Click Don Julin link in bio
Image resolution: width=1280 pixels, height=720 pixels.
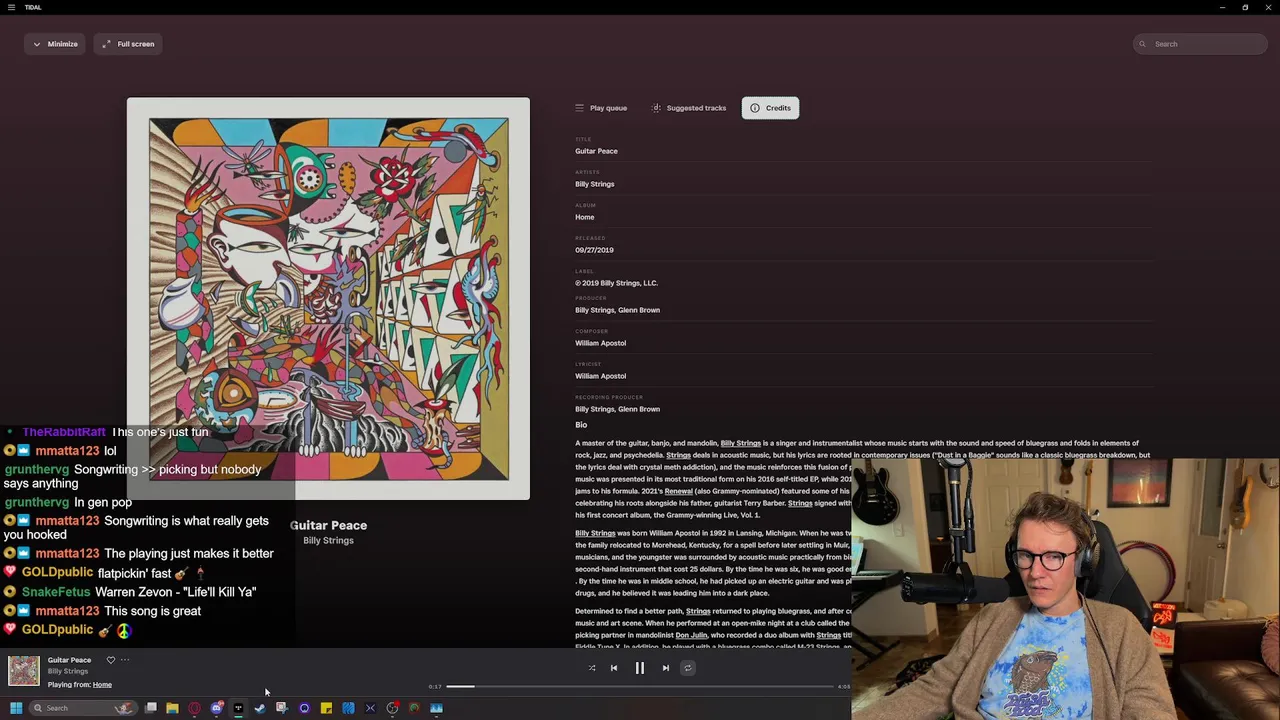(x=691, y=635)
